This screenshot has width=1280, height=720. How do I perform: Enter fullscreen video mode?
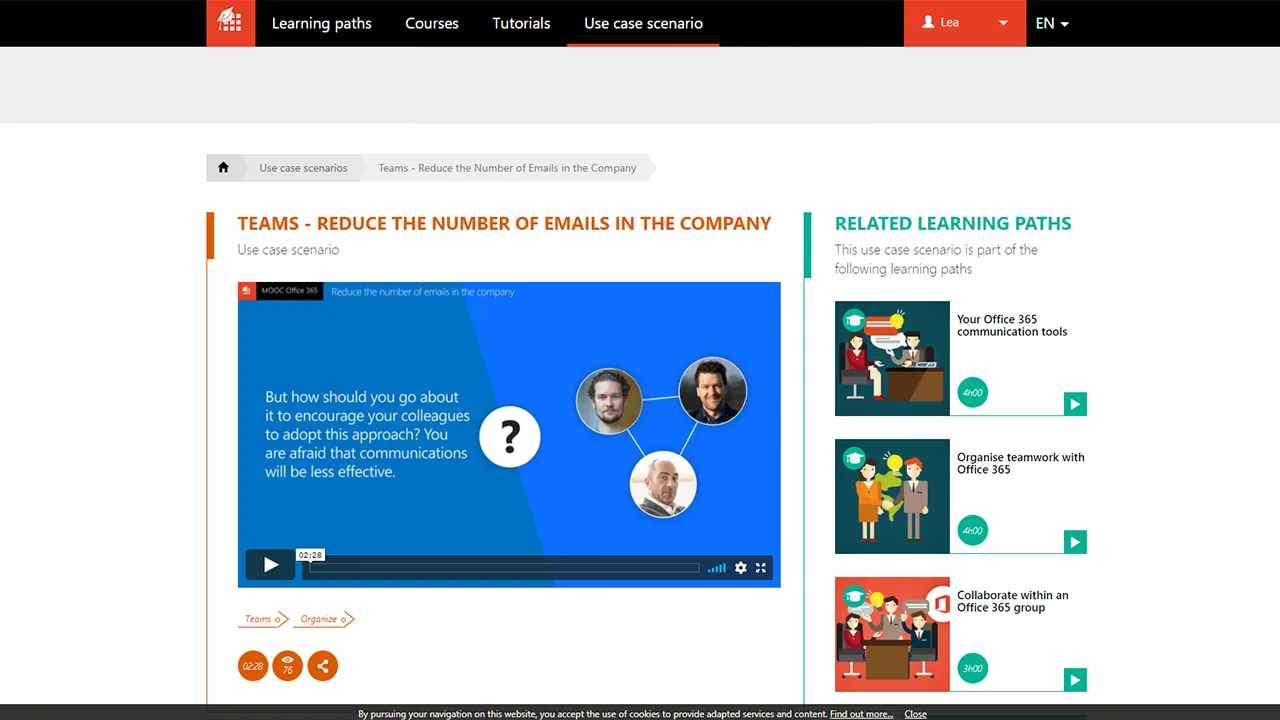click(x=761, y=568)
